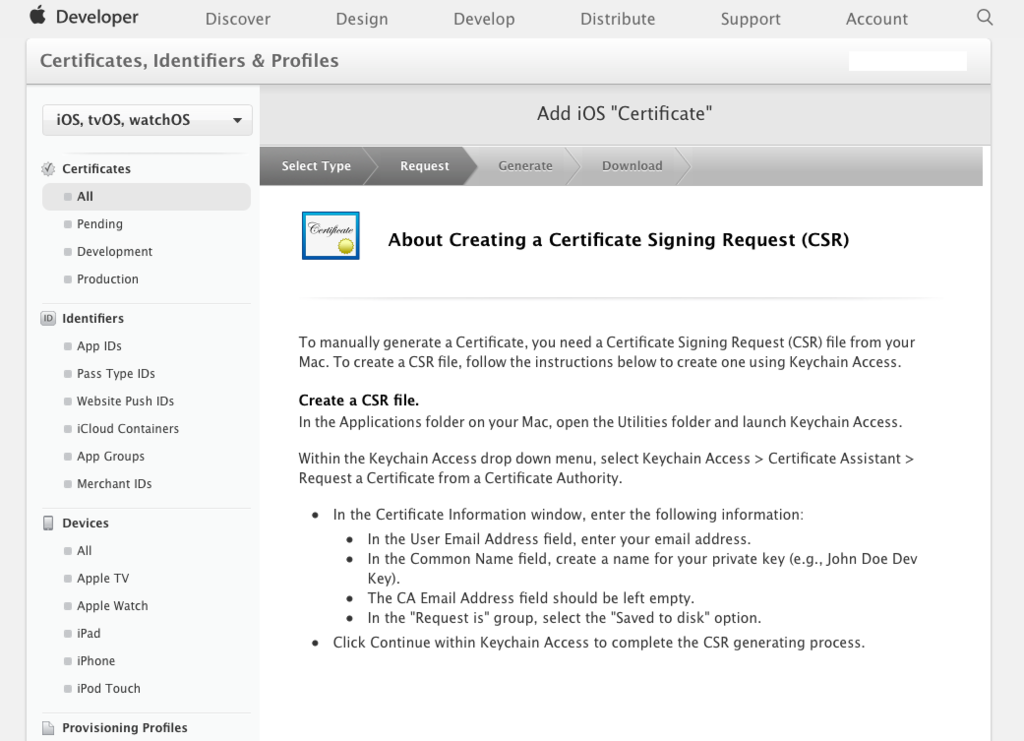1024x741 pixels.
Task: Click the 'Create a CSR file.' subheading
Action: pyautogui.click(x=359, y=400)
